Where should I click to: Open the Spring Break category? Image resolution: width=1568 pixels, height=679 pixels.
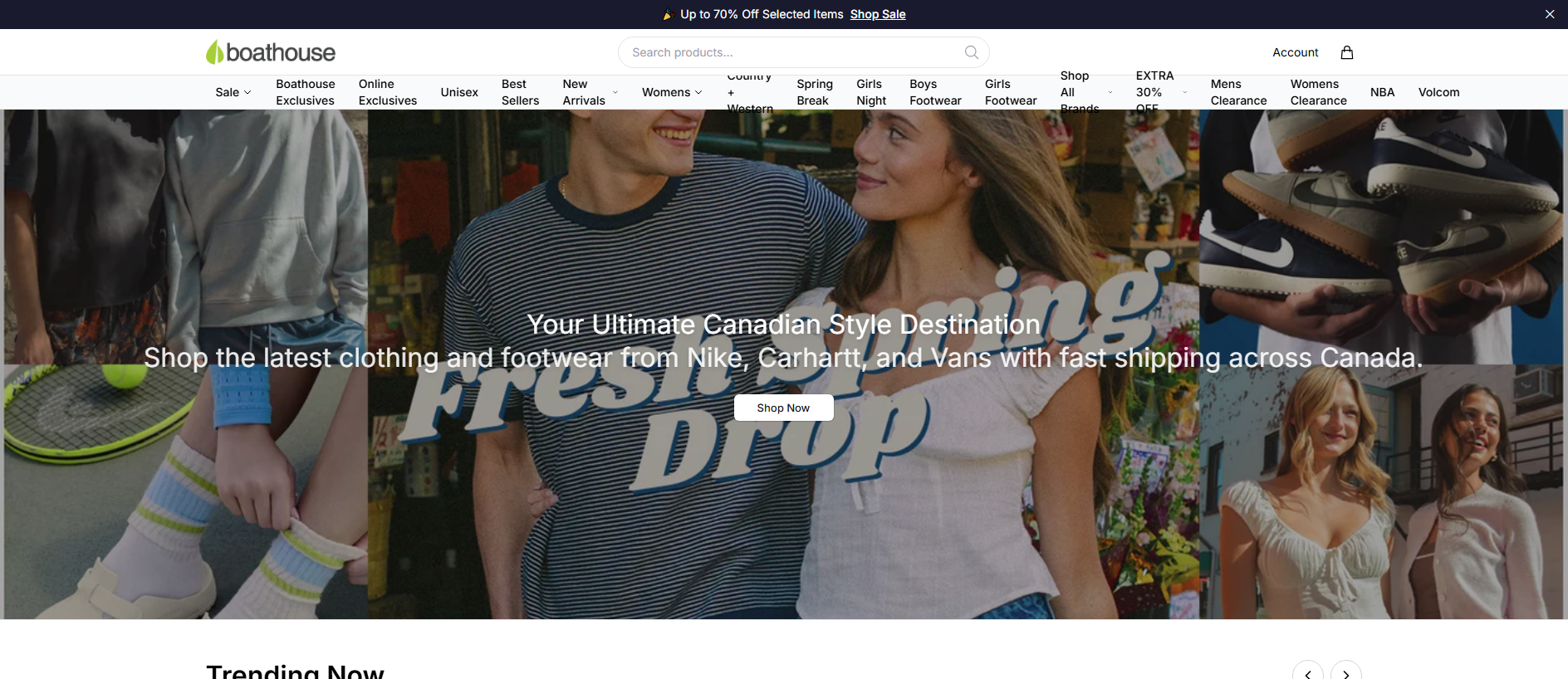point(815,92)
